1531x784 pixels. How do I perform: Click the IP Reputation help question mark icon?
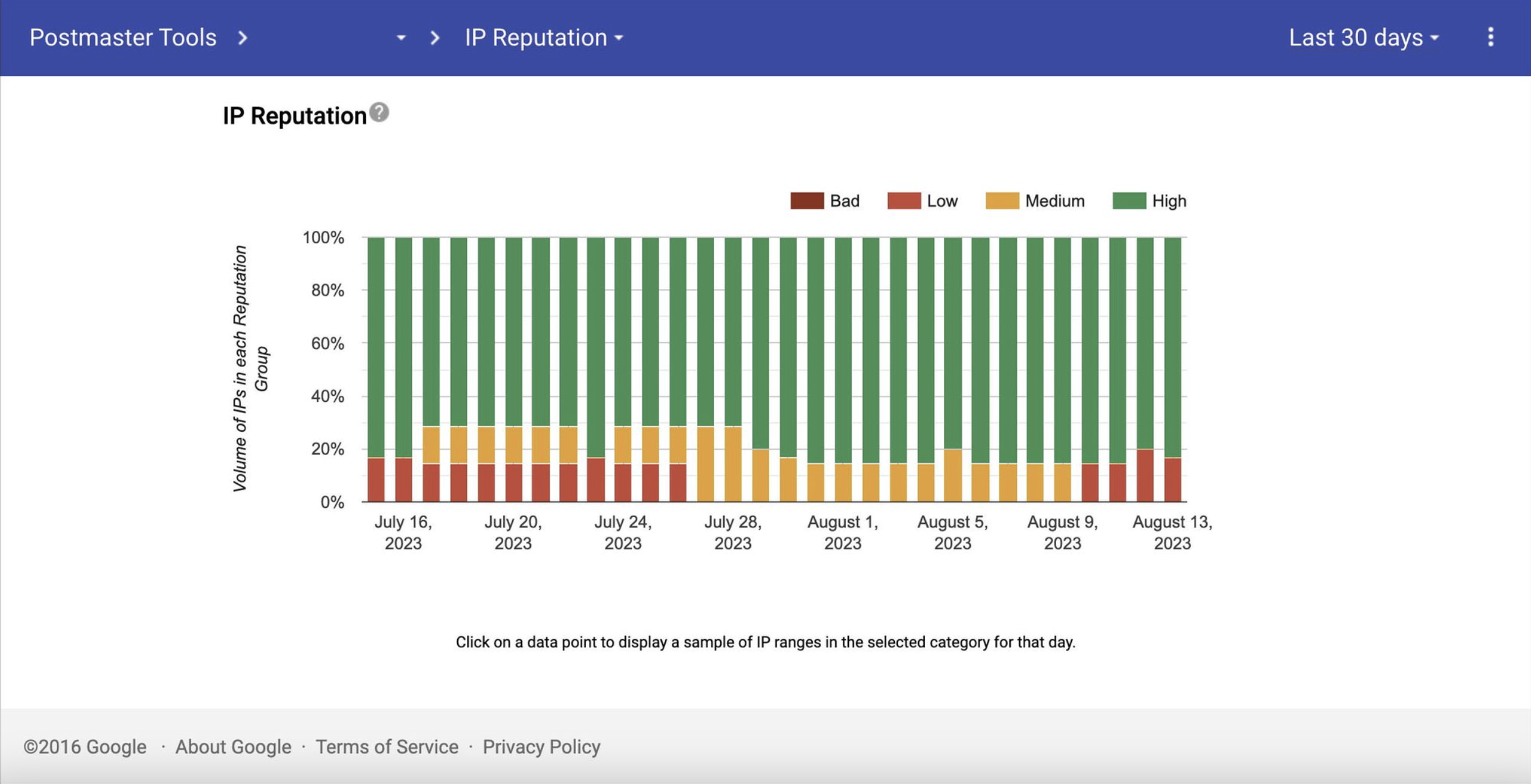(x=379, y=113)
